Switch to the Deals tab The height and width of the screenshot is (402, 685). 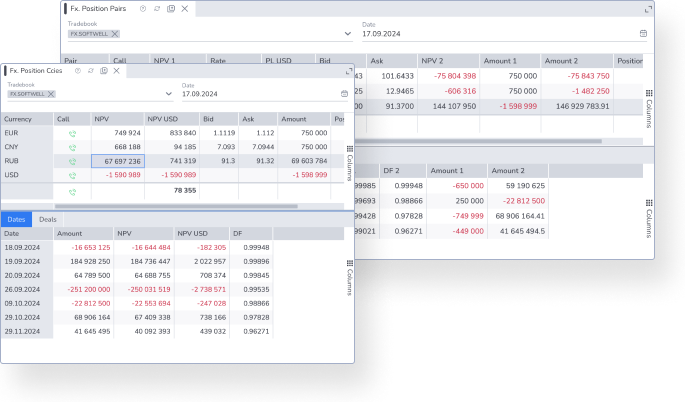47,219
